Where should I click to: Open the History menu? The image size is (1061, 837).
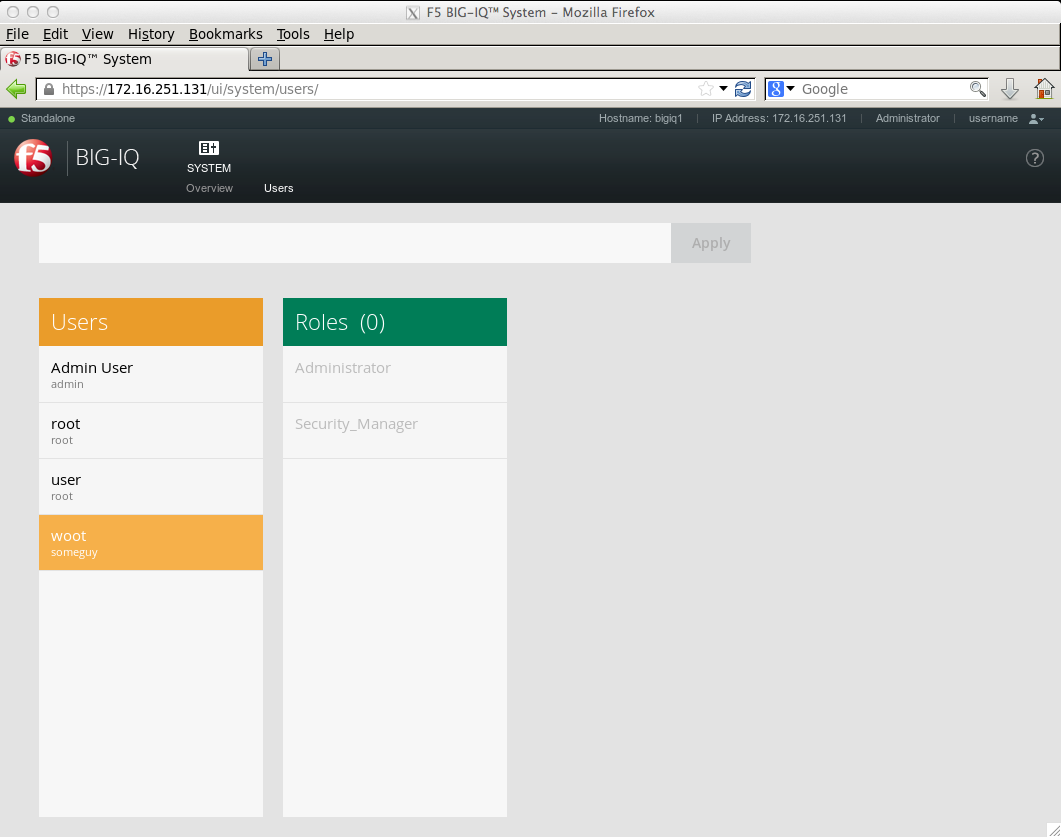pos(151,34)
